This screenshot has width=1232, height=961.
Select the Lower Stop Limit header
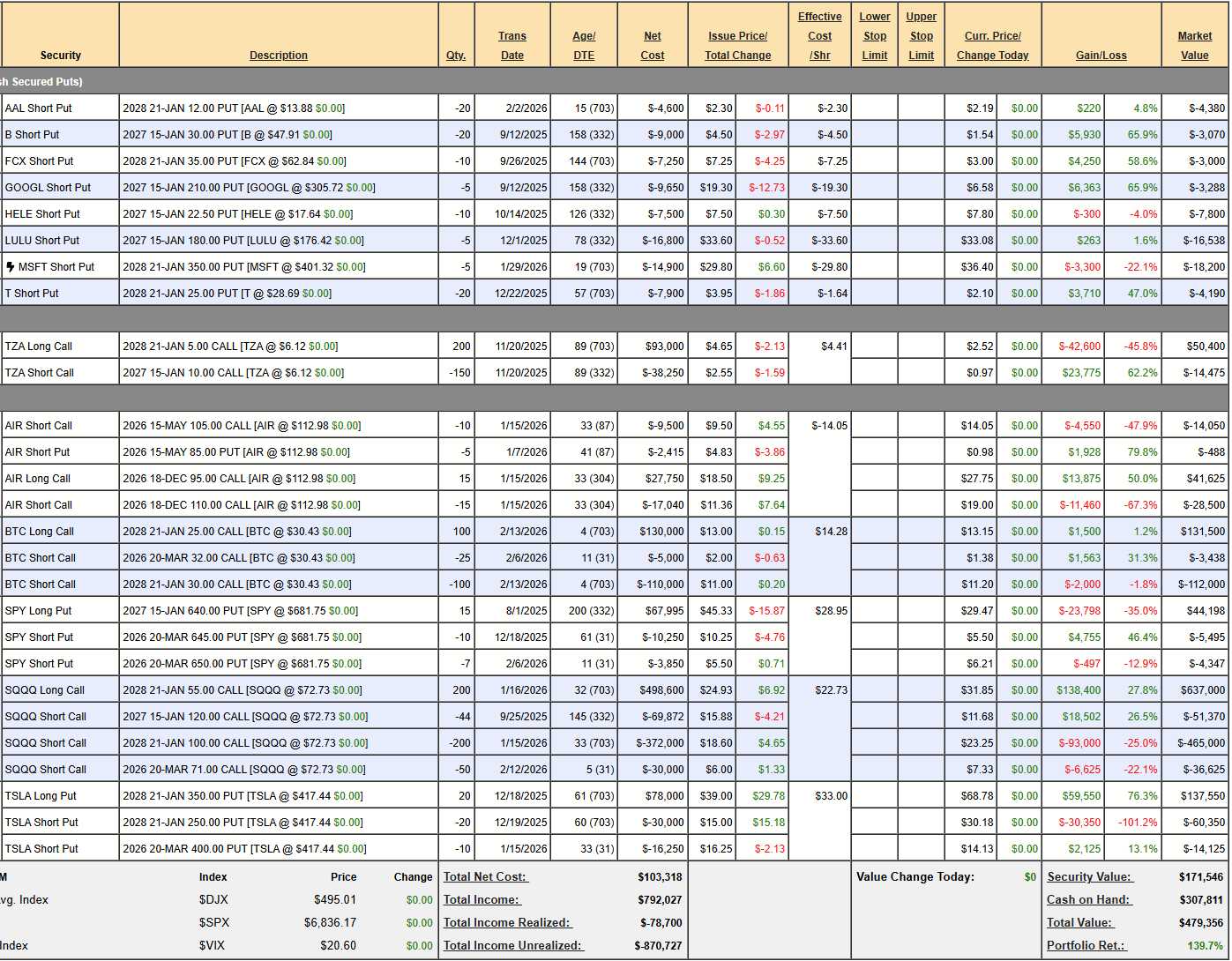pos(874,36)
